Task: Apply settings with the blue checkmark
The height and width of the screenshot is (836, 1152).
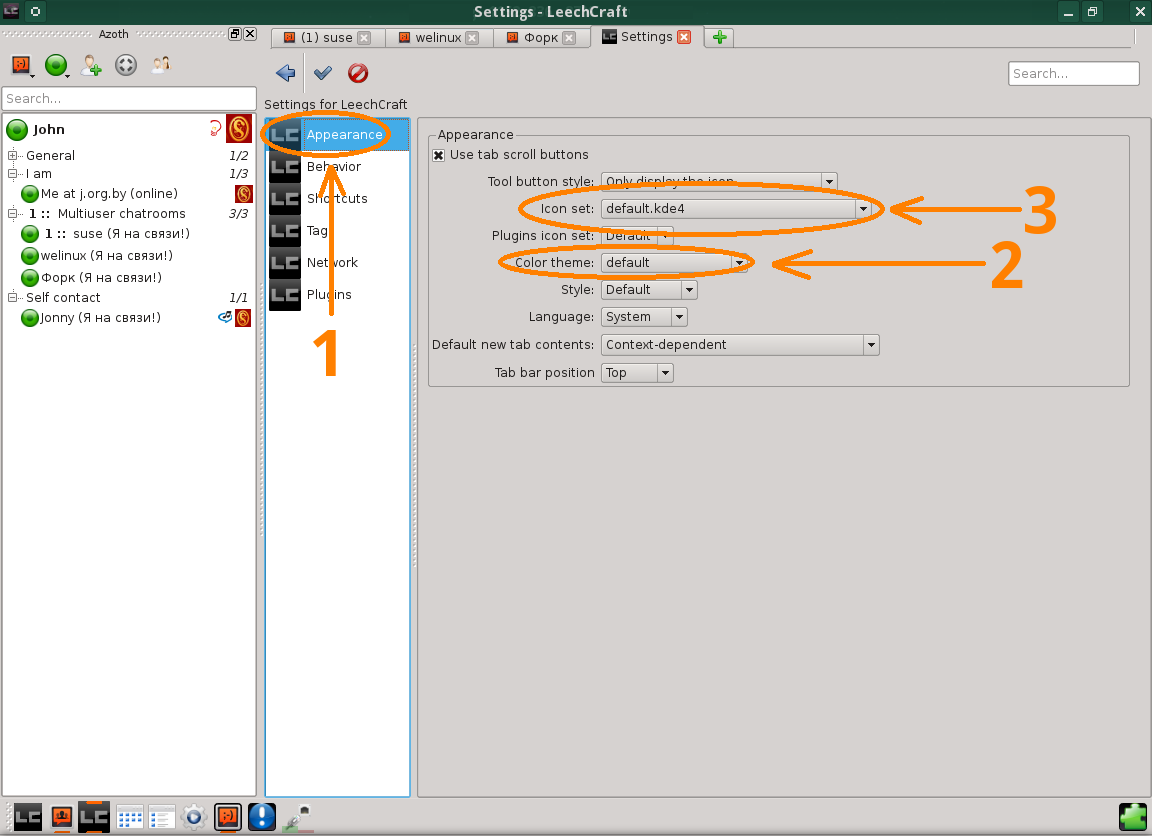Action: 323,73
